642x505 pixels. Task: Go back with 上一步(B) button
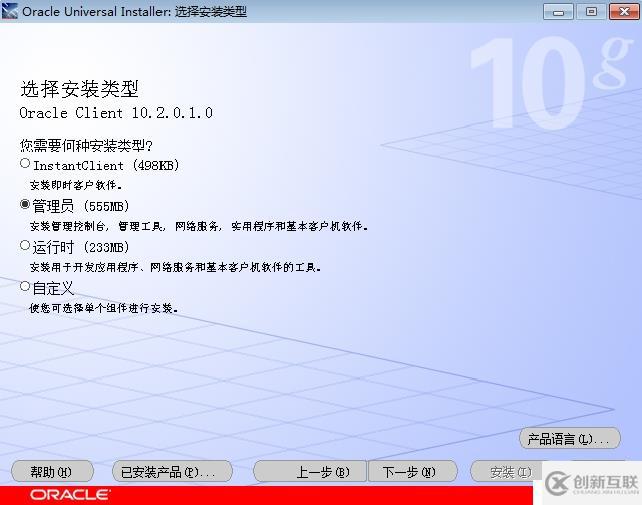click(x=310, y=472)
